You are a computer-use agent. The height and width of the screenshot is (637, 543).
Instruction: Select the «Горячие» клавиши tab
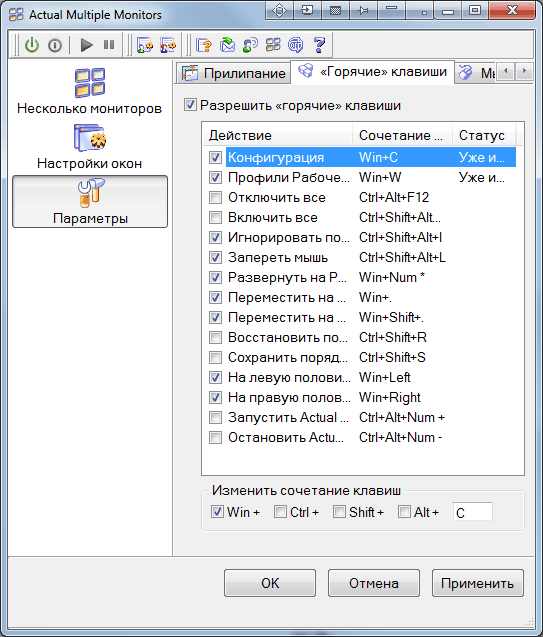coord(373,72)
